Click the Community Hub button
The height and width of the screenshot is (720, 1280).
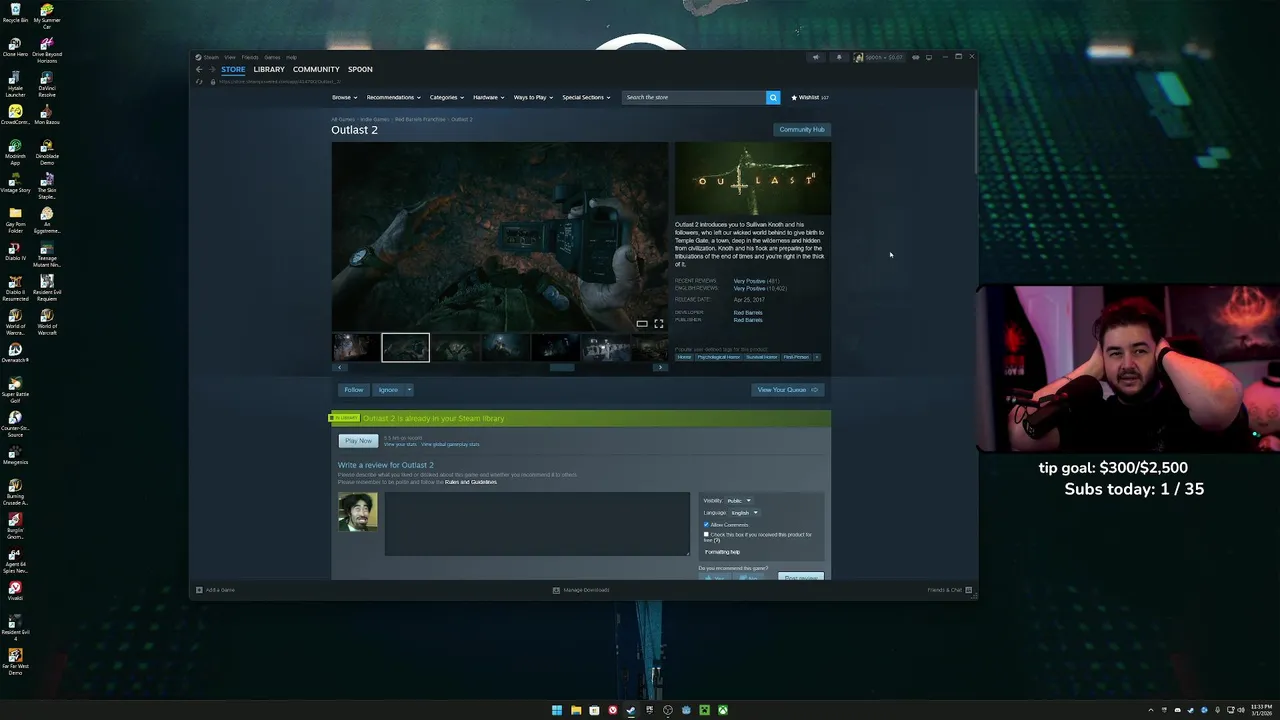[802, 129]
